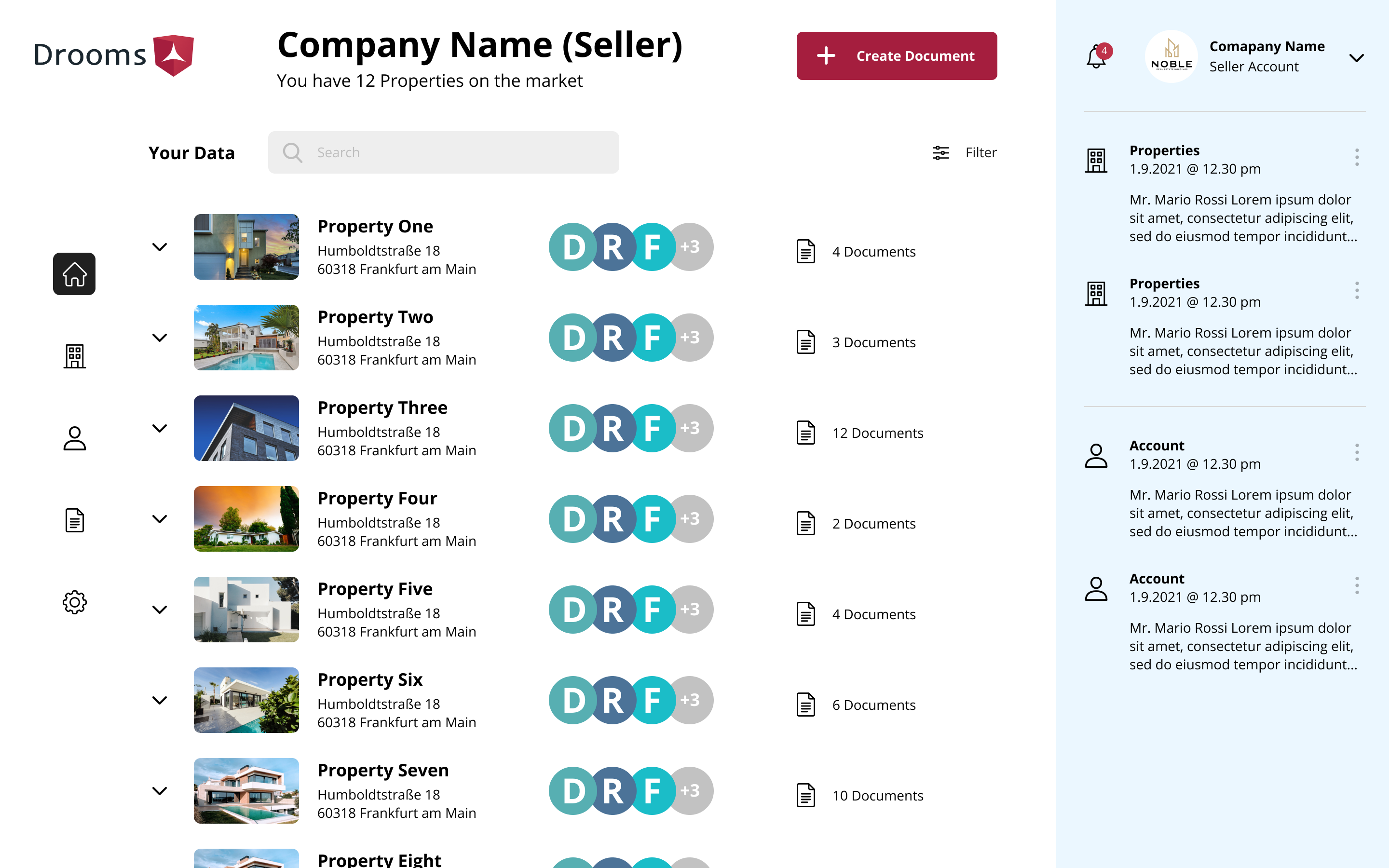Open the 2 Documents link
The height and width of the screenshot is (868, 1389).
pos(873,524)
